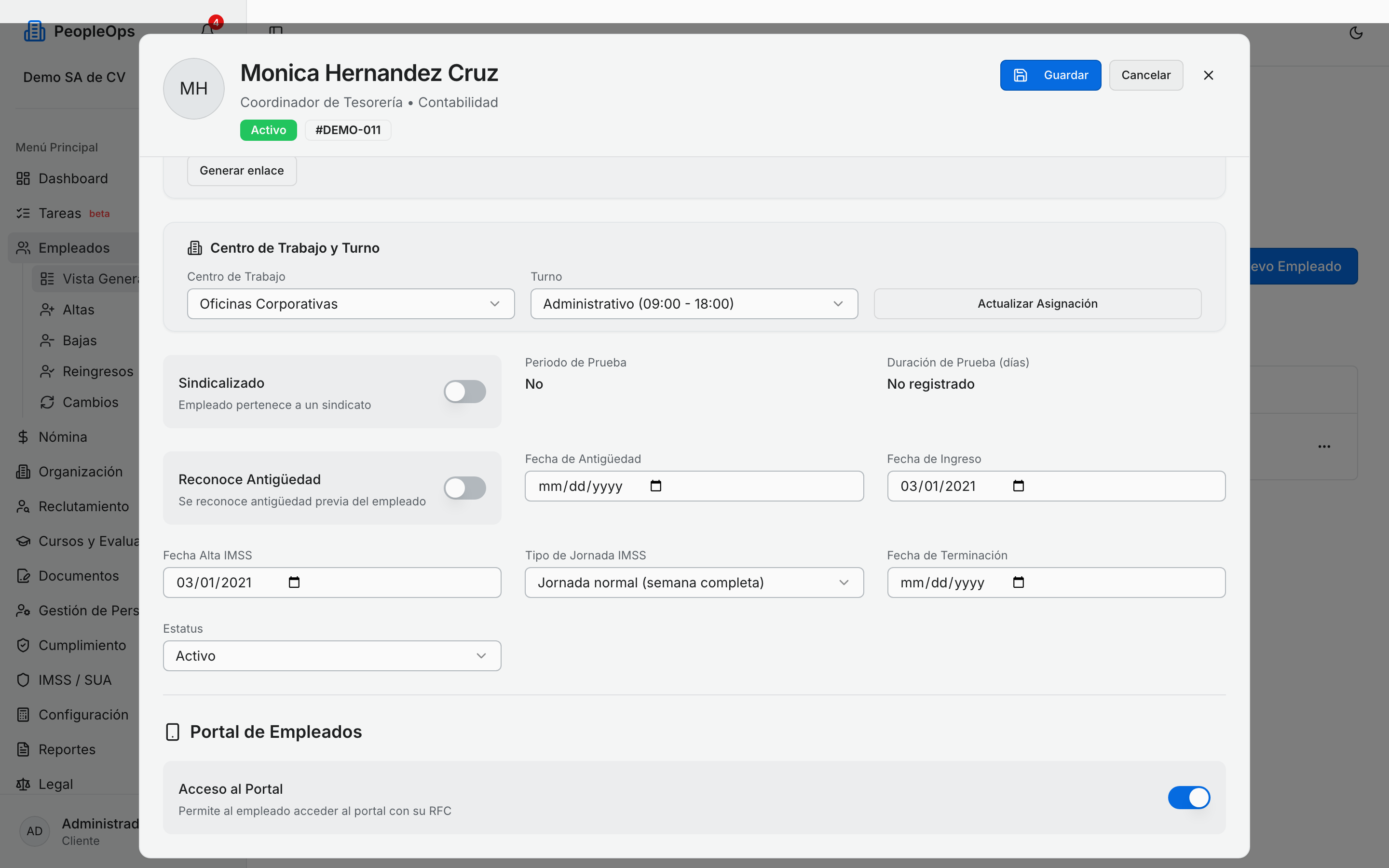Open calendar picker for Fecha Alta IMSS
The height and width of the screenshot is (868, 1389).
coord(294,583)
